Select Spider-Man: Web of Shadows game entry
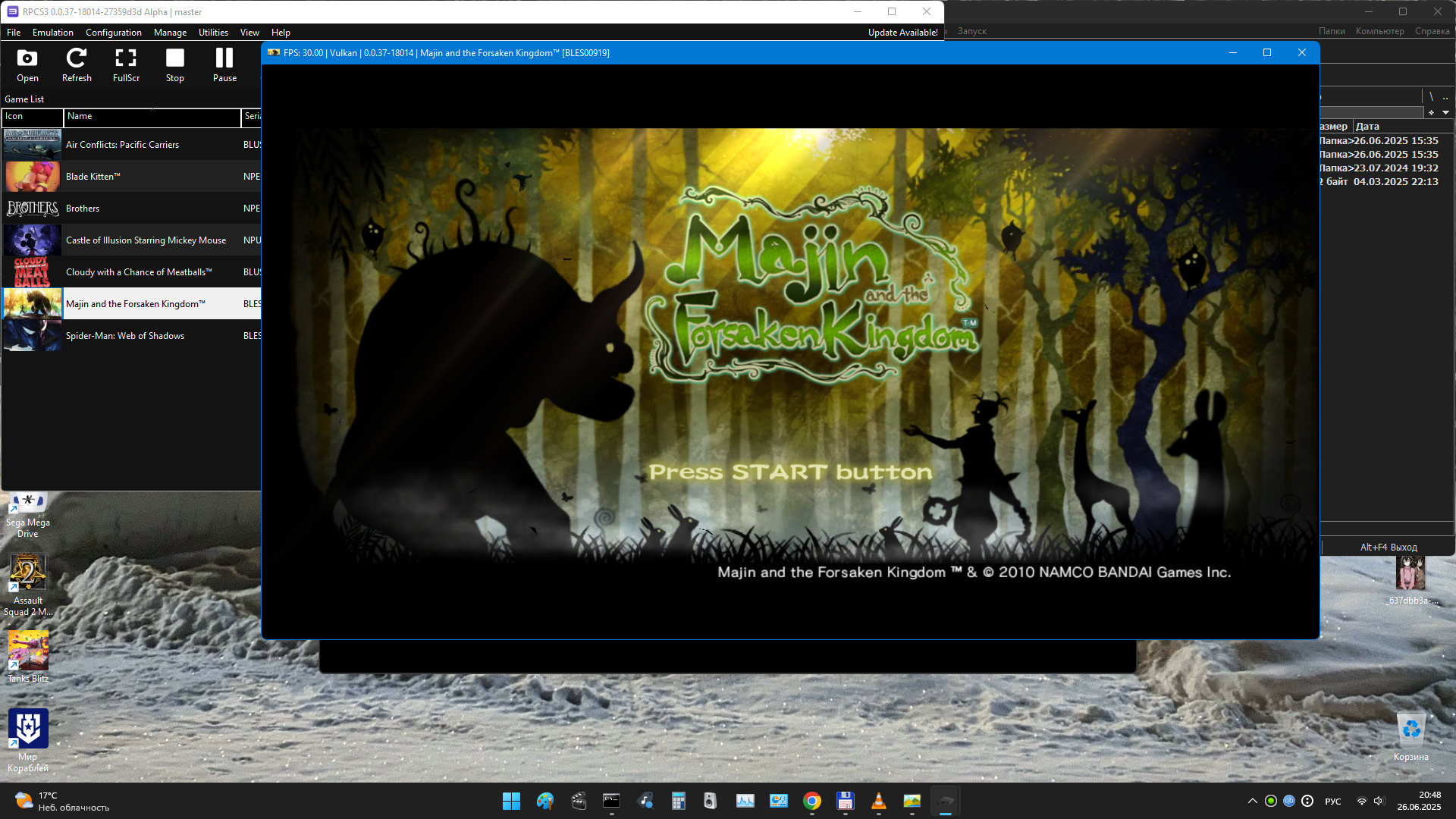This screenshot has width=1456, height=819. (125, 336)
